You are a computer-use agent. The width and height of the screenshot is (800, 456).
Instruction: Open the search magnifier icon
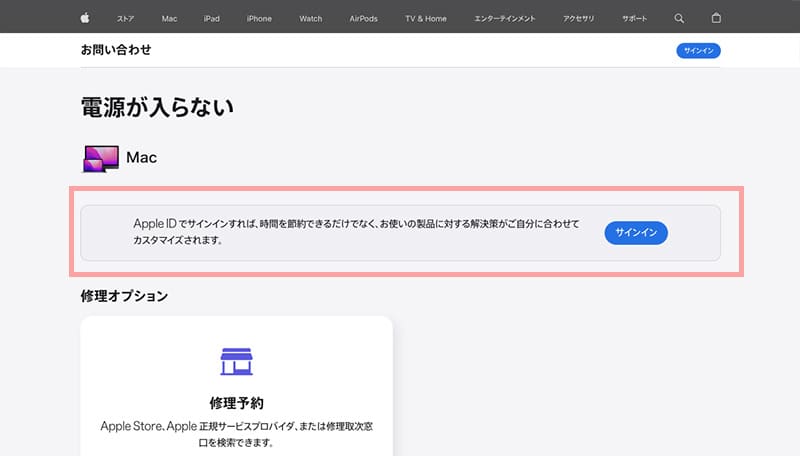point(679,18)
